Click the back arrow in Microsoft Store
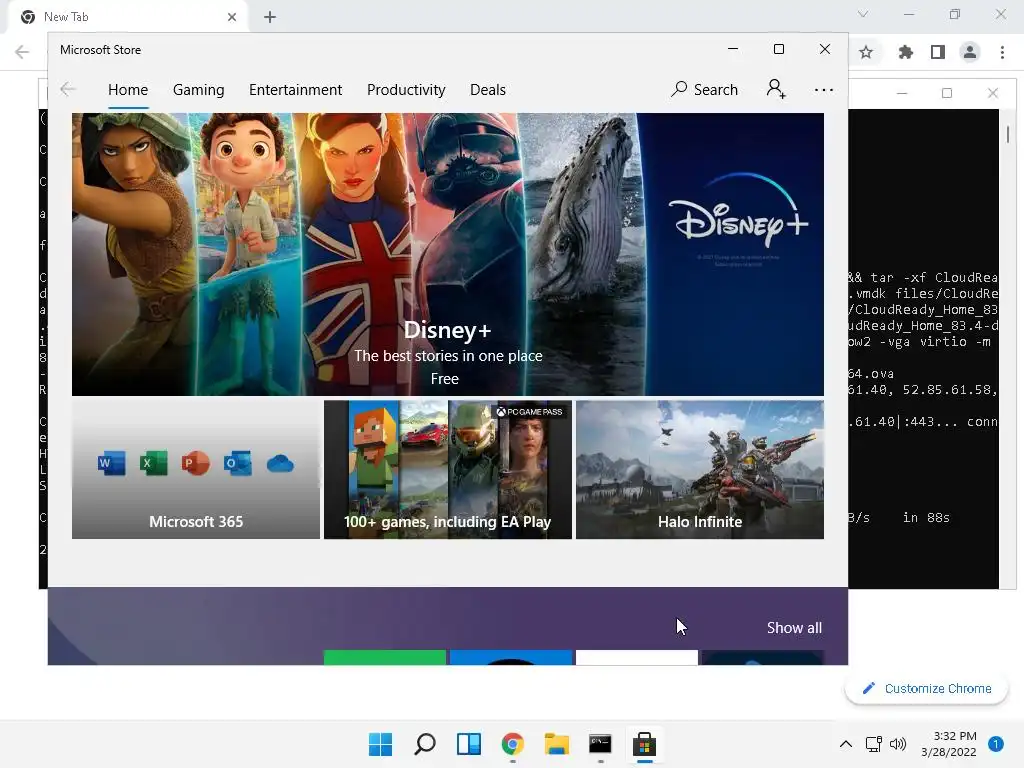The image size is (1024, 768). pos(68,89)
